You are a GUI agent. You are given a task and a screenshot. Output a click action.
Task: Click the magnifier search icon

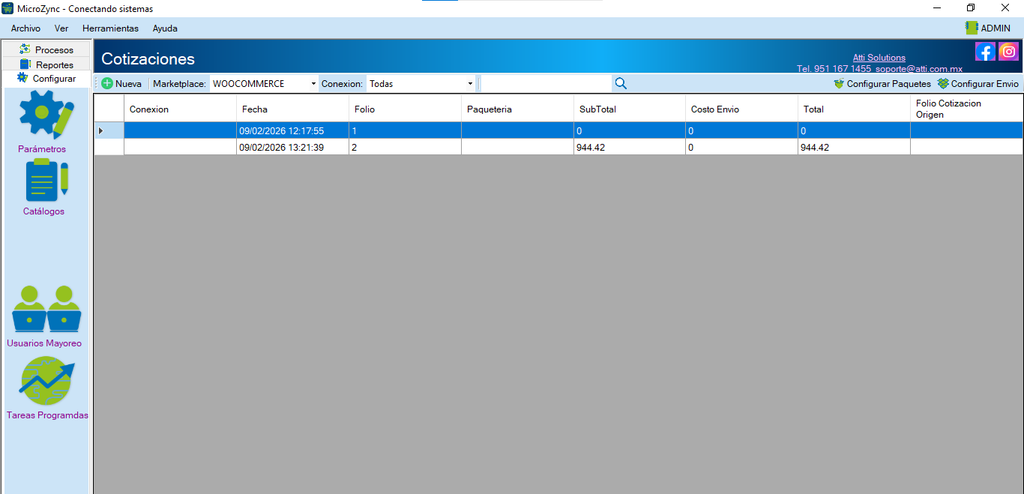click(x=620, y=84)
